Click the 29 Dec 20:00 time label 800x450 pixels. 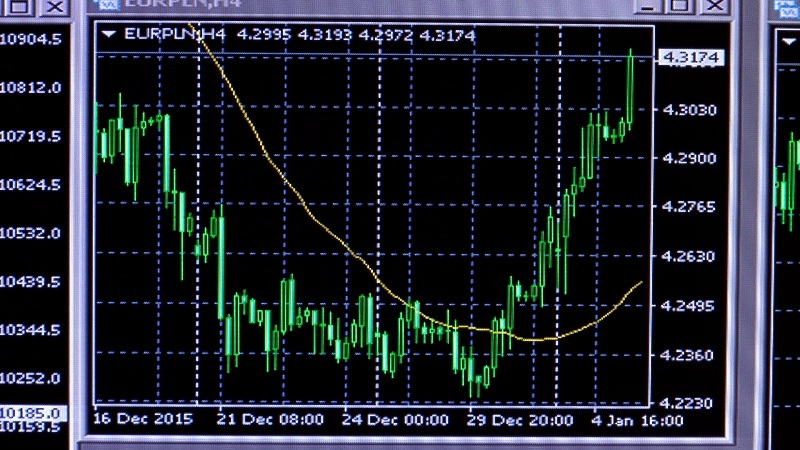(x=522, y=420)
